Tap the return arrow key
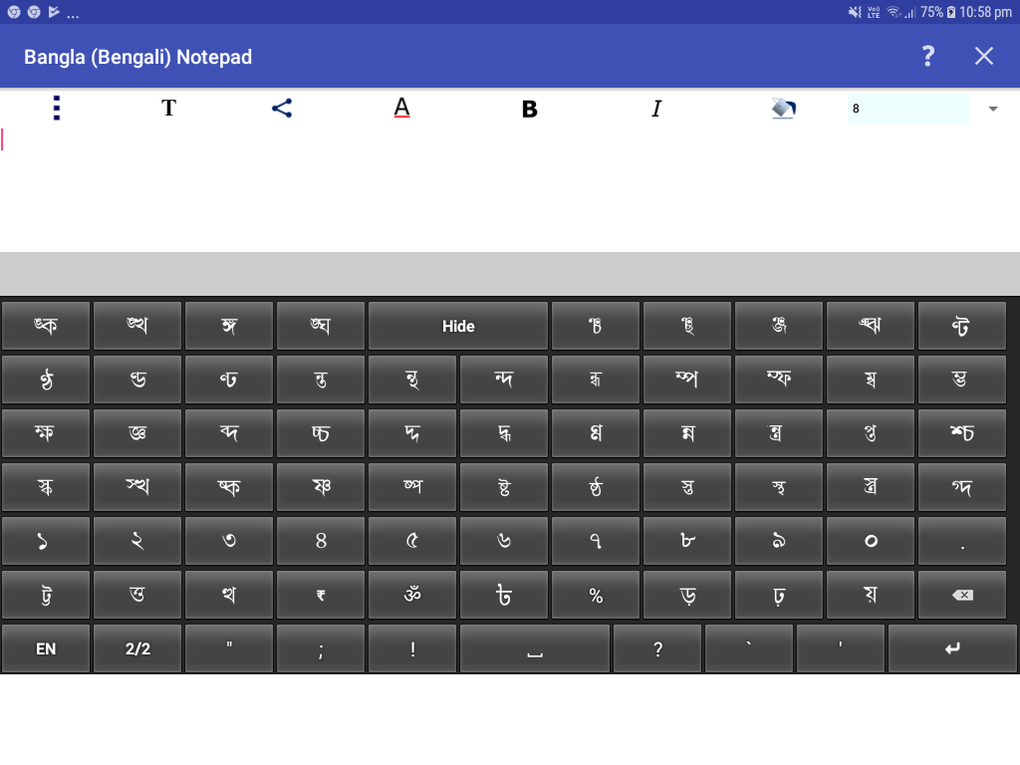1020x765 pixels. point(952,649)
